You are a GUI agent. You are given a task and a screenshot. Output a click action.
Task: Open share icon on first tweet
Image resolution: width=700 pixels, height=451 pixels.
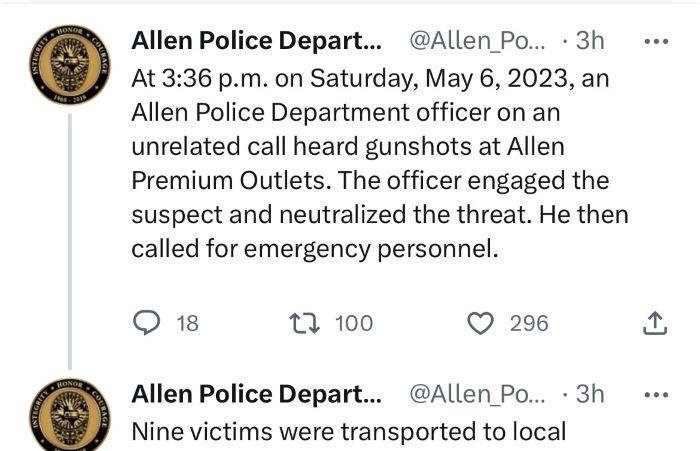(x=655, y=323)
